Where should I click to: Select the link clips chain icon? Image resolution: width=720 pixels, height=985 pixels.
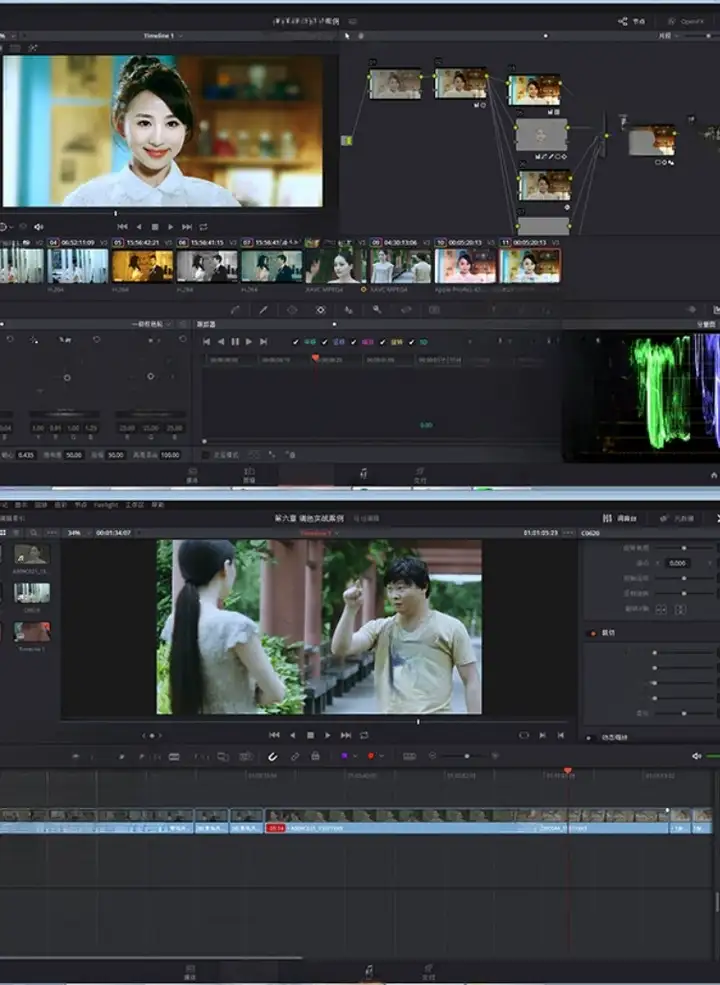pyautogui.click(x=295, y=757)
